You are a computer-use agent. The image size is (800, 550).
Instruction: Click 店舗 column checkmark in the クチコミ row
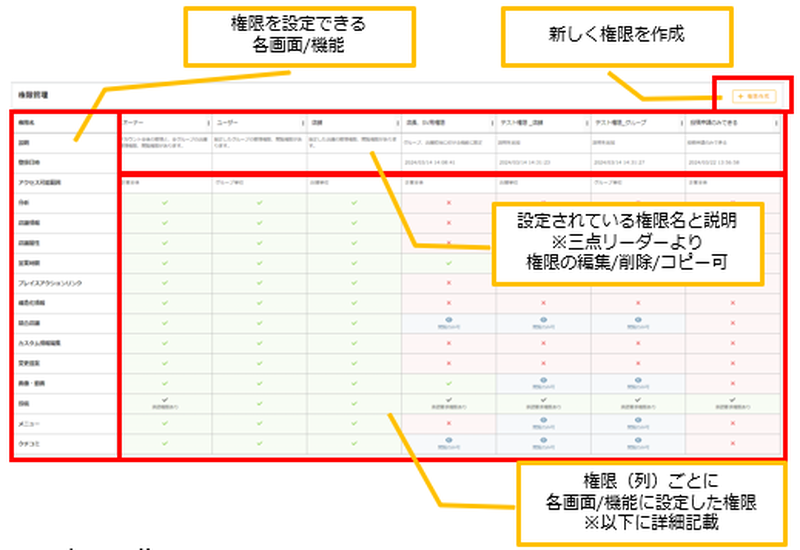(x=354, y=442)
